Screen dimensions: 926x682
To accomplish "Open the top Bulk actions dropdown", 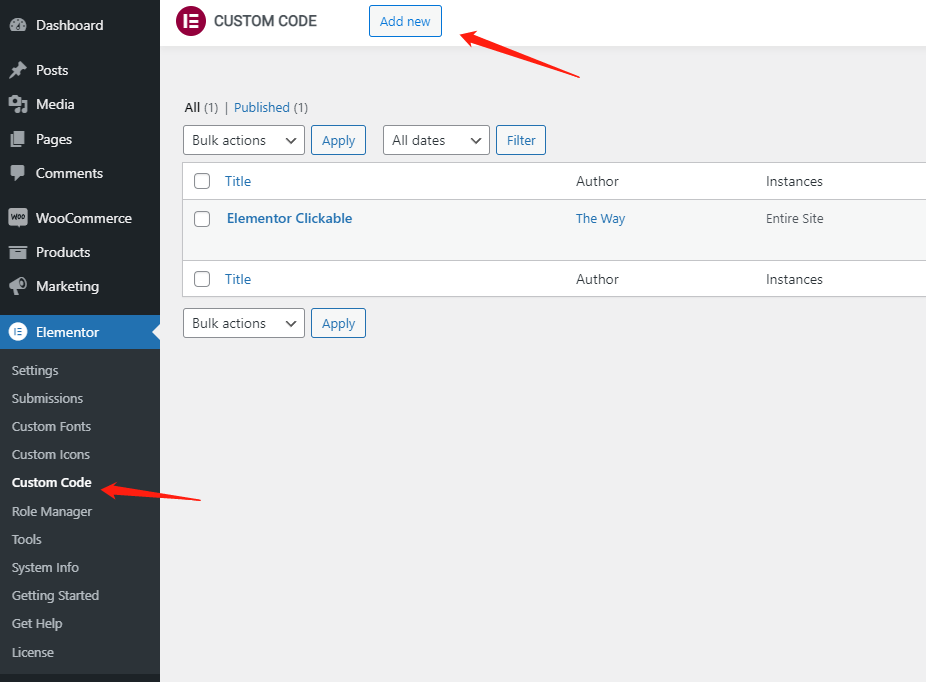I will (244, 140).
